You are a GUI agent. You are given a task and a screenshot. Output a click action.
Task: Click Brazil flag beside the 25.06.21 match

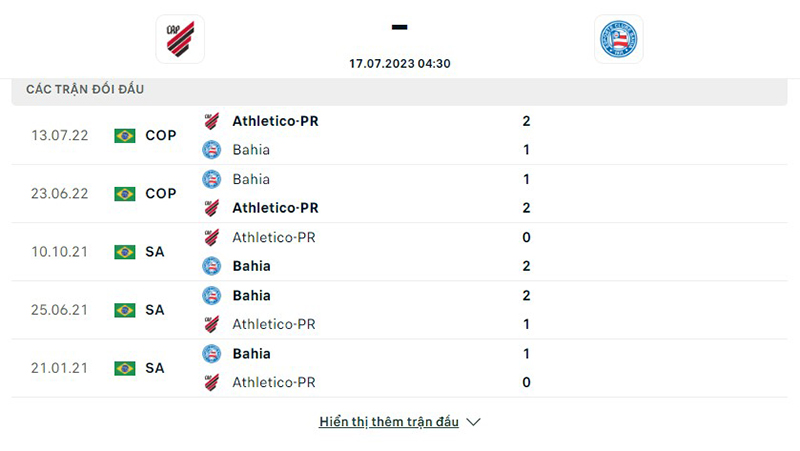pos(125,310)
